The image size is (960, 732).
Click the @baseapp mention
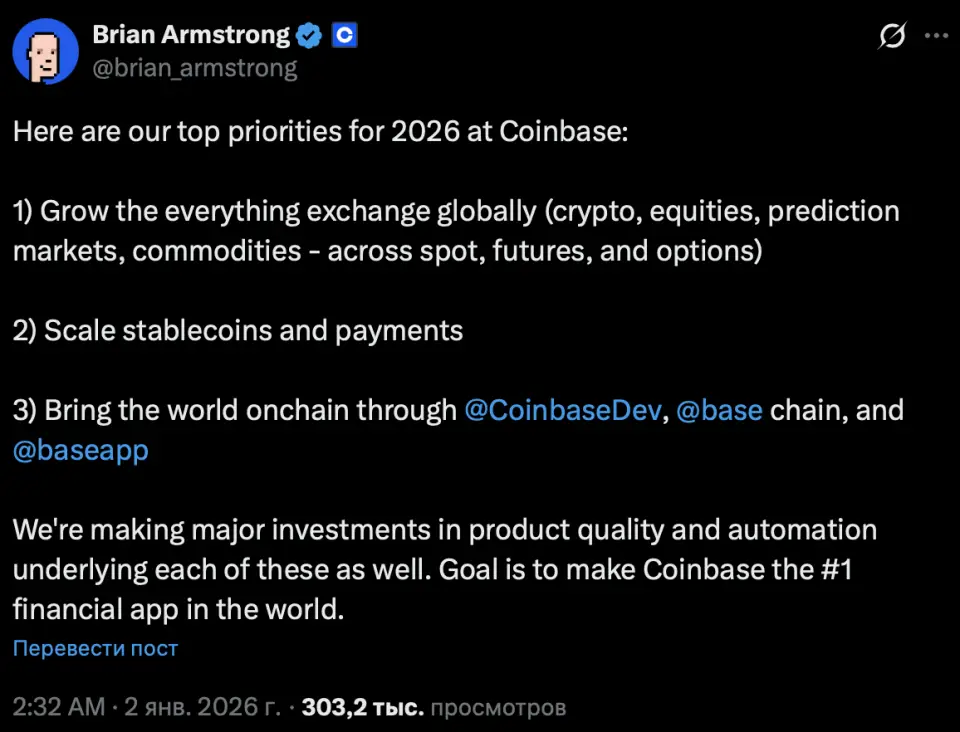click(x=80, y=450)
